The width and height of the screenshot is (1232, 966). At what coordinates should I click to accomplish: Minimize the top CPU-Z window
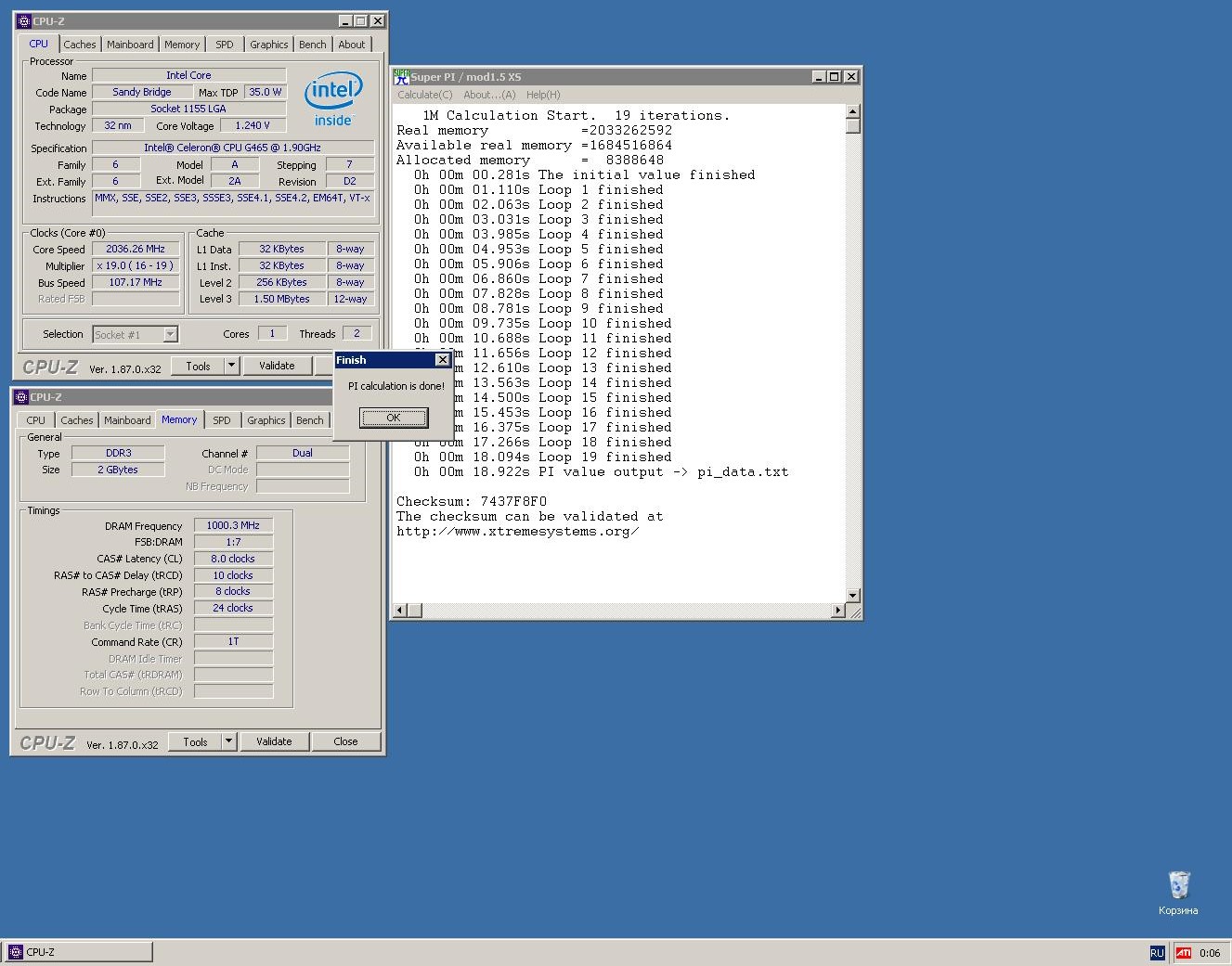pos(345,20)
